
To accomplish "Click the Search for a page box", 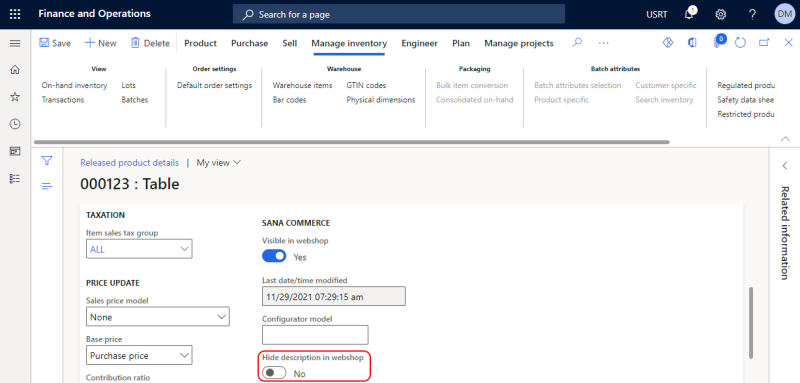I will [x=399, y=14].
